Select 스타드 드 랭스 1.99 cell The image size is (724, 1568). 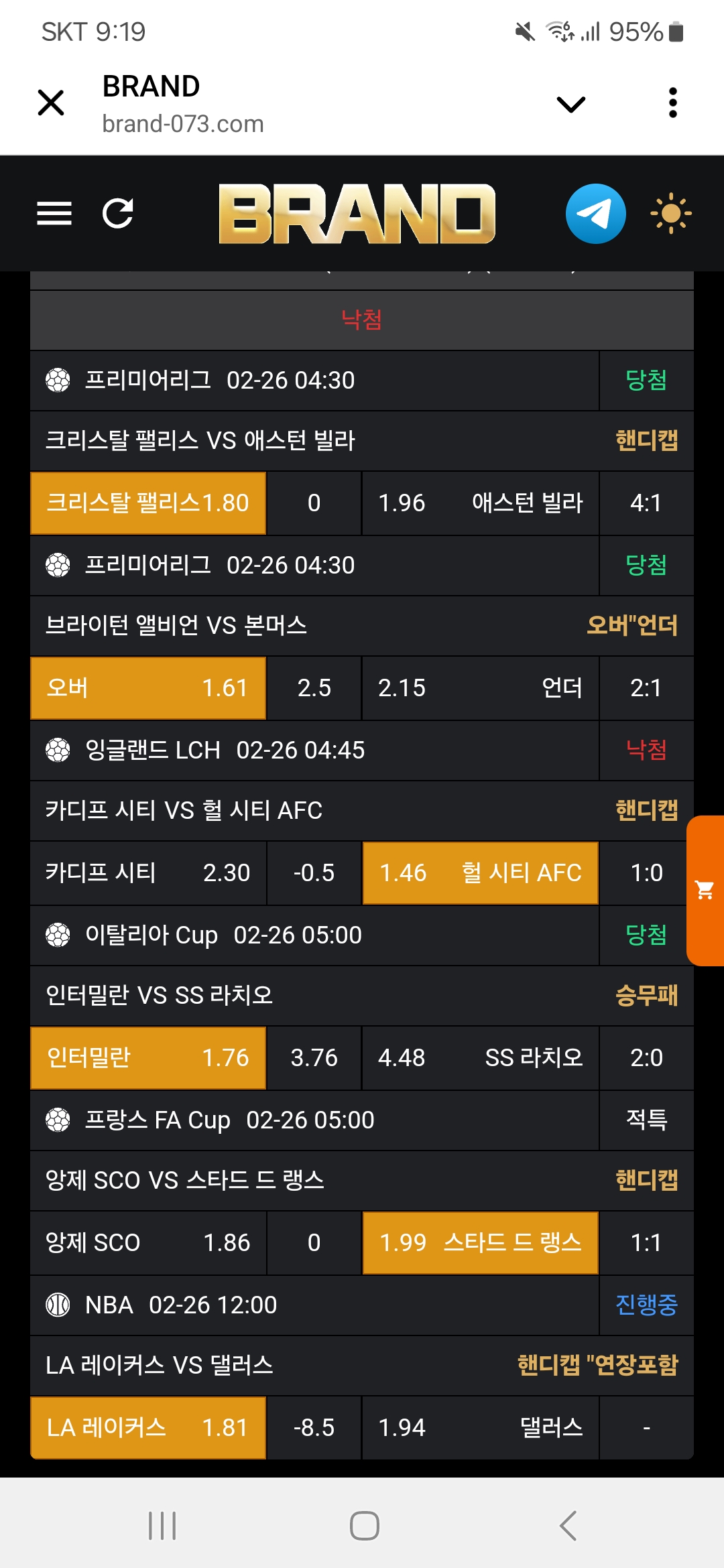click(x=480, y=1243)
